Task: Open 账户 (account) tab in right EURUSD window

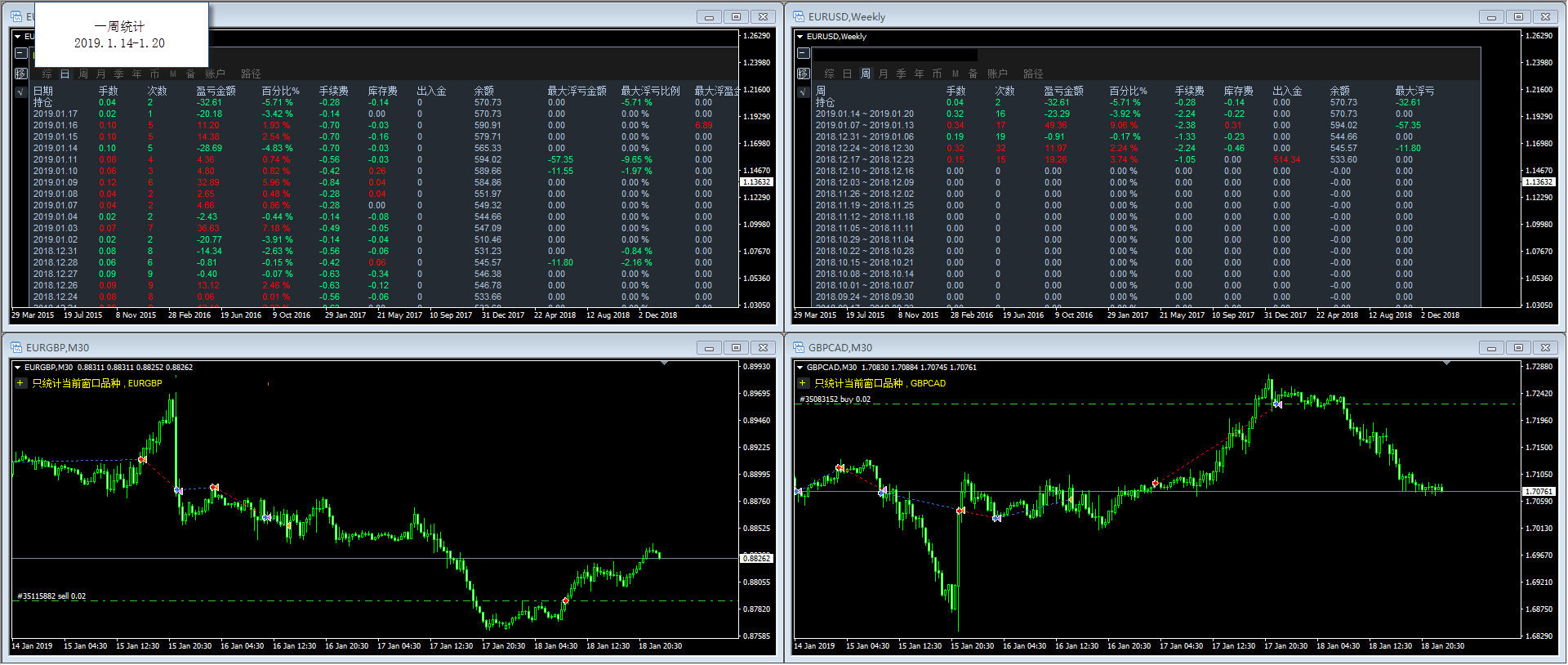Action: (998, 74)
